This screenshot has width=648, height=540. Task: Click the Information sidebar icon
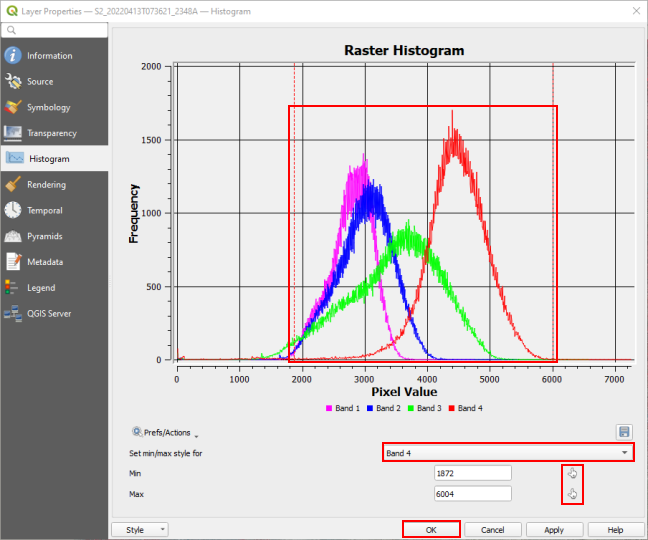click(13, 56)
